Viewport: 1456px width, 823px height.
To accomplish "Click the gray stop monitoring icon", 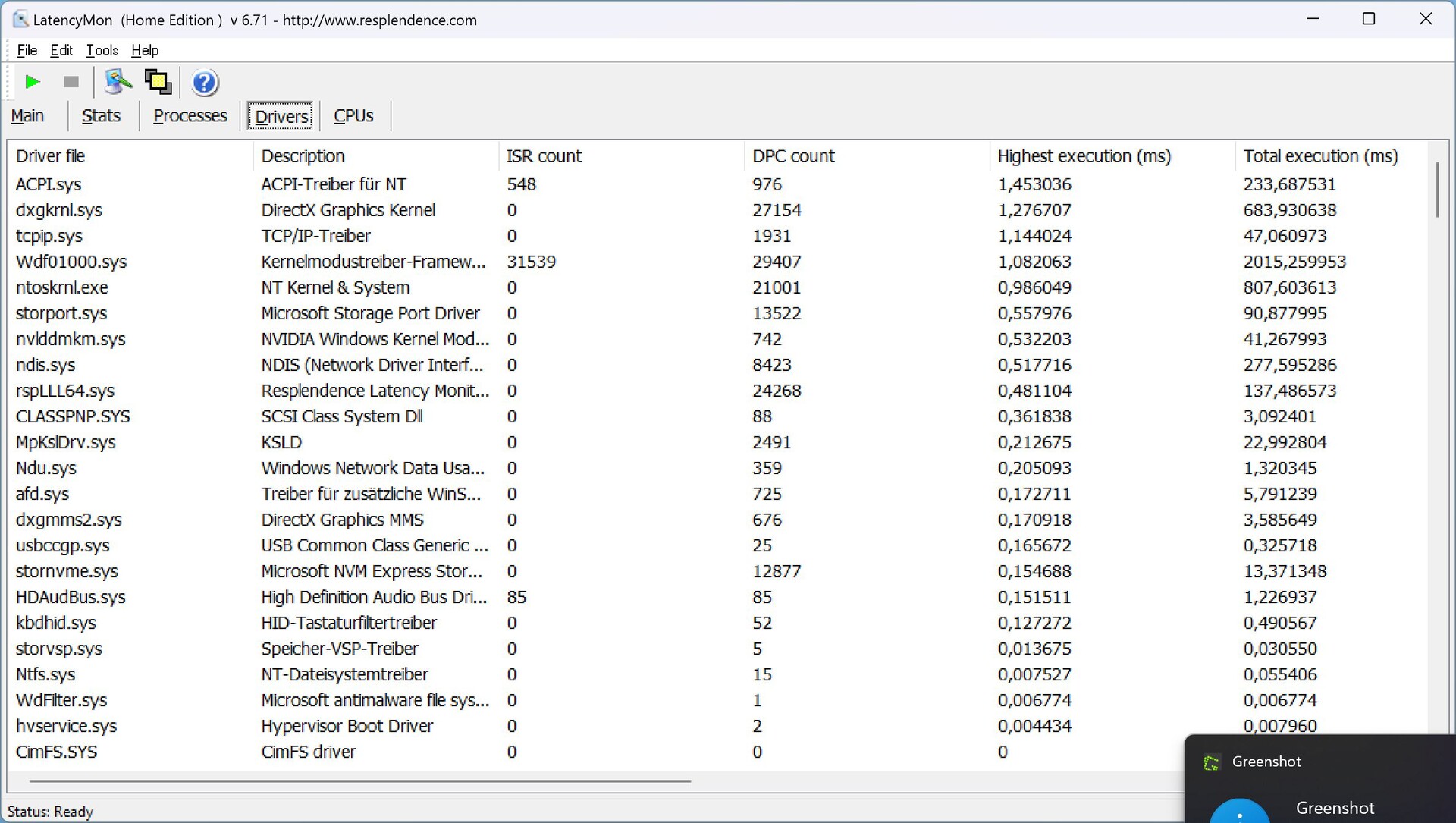I will (71, 82).
